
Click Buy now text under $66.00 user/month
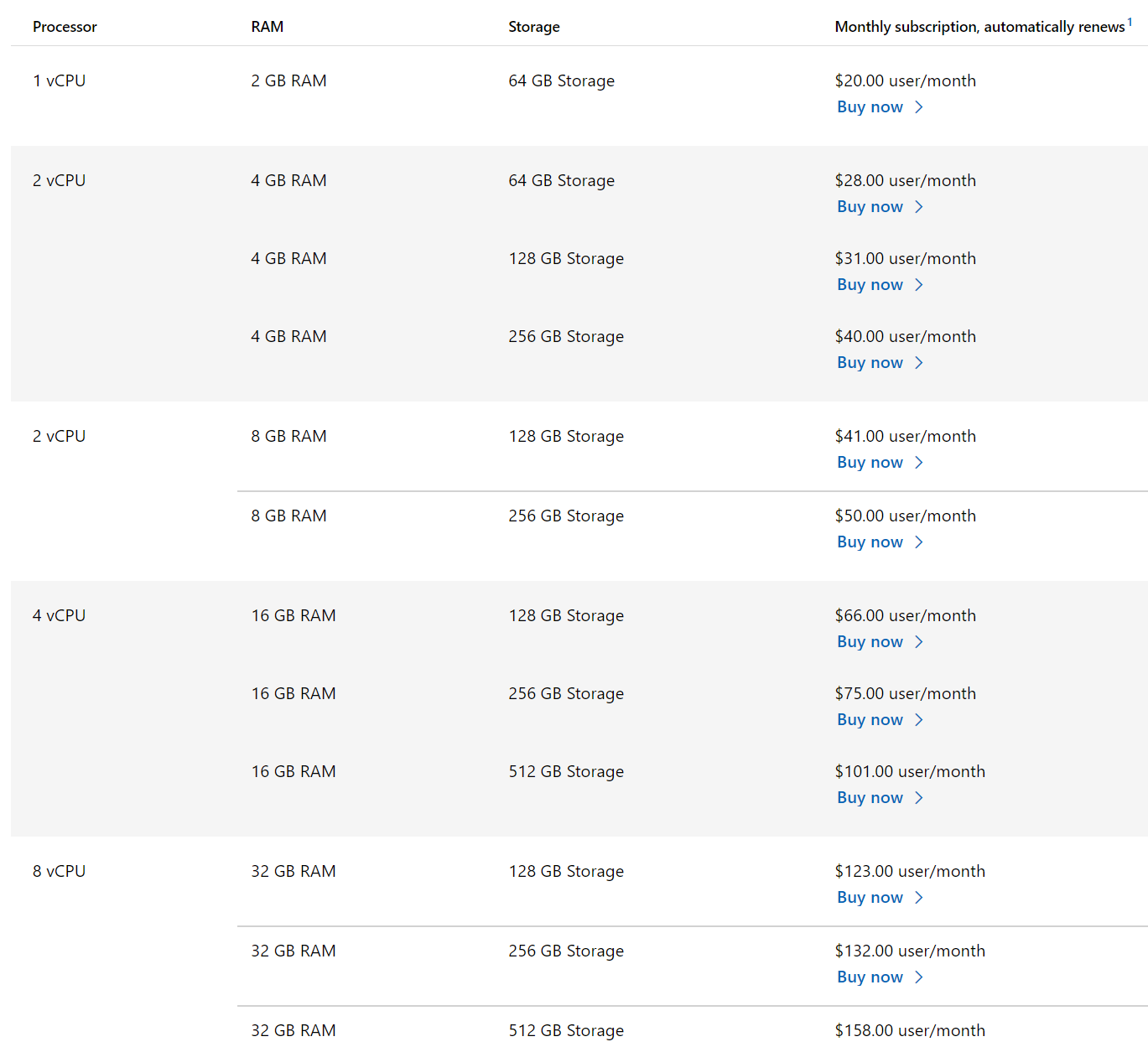[x=870, y=642]
